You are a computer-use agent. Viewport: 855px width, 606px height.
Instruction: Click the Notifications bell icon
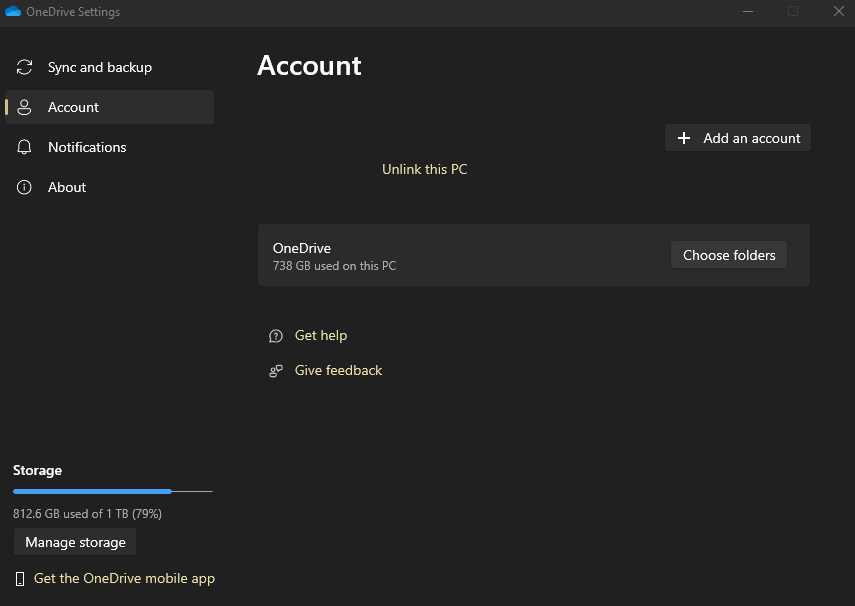[x=24, y=147]
